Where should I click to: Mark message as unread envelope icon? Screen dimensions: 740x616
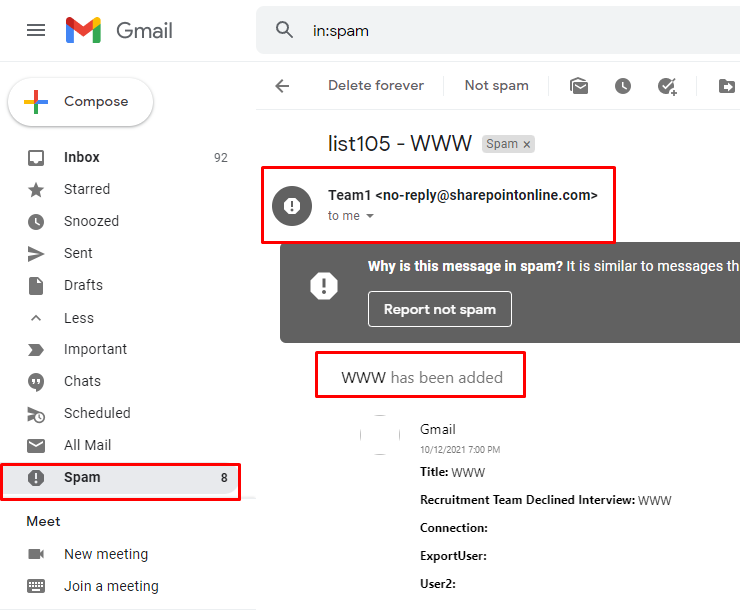pyautogui.click(x=579, y=86)
